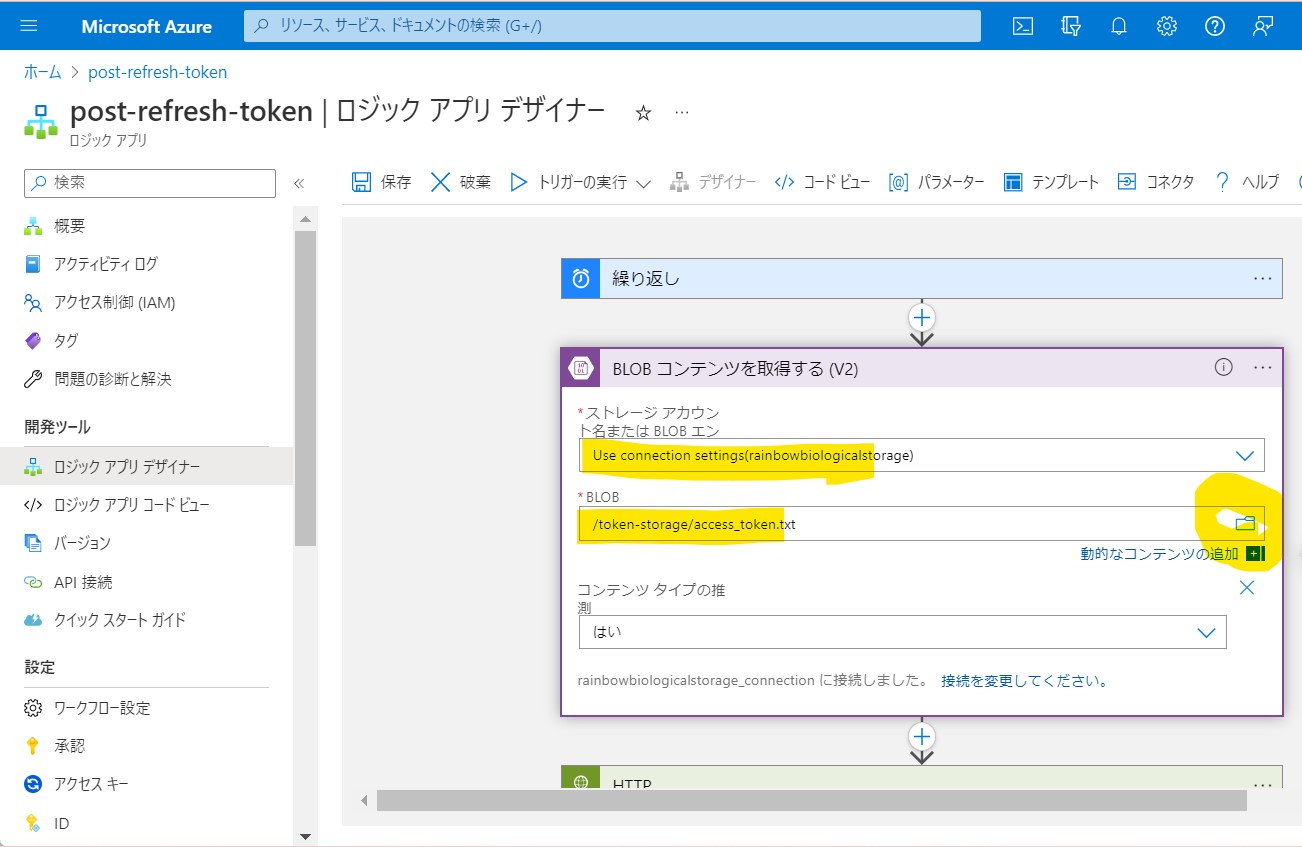Remove the コンテンツ タイプの推測 parameter with X
1302x847 pixels.
click(x=1247, y=588)
